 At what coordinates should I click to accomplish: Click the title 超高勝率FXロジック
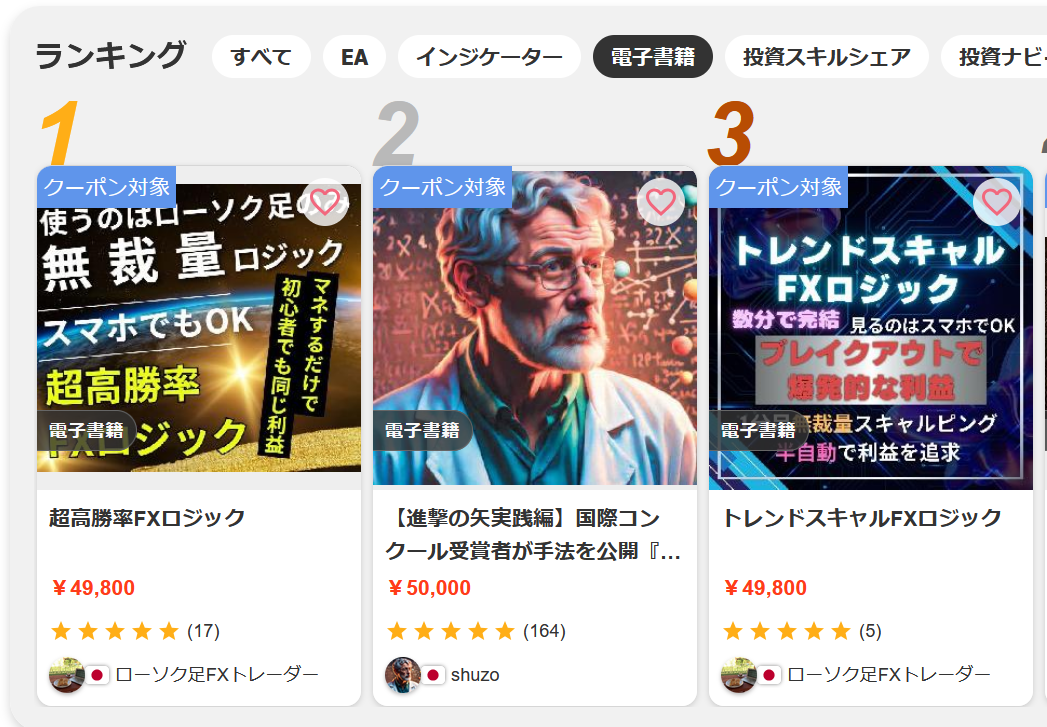point(147,518)
